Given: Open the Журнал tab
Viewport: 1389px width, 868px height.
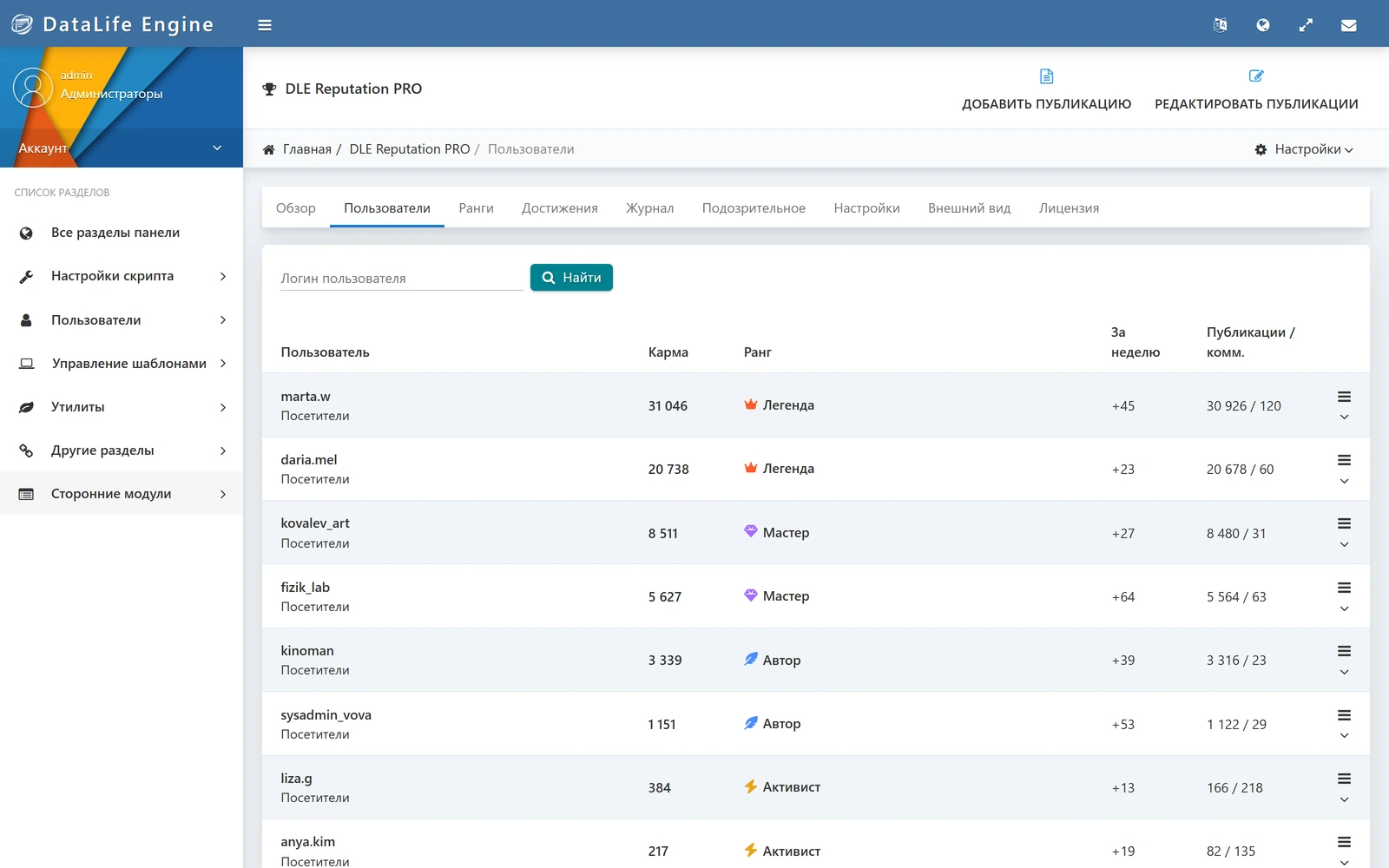Looking at the screenshot, I should 650,208.
